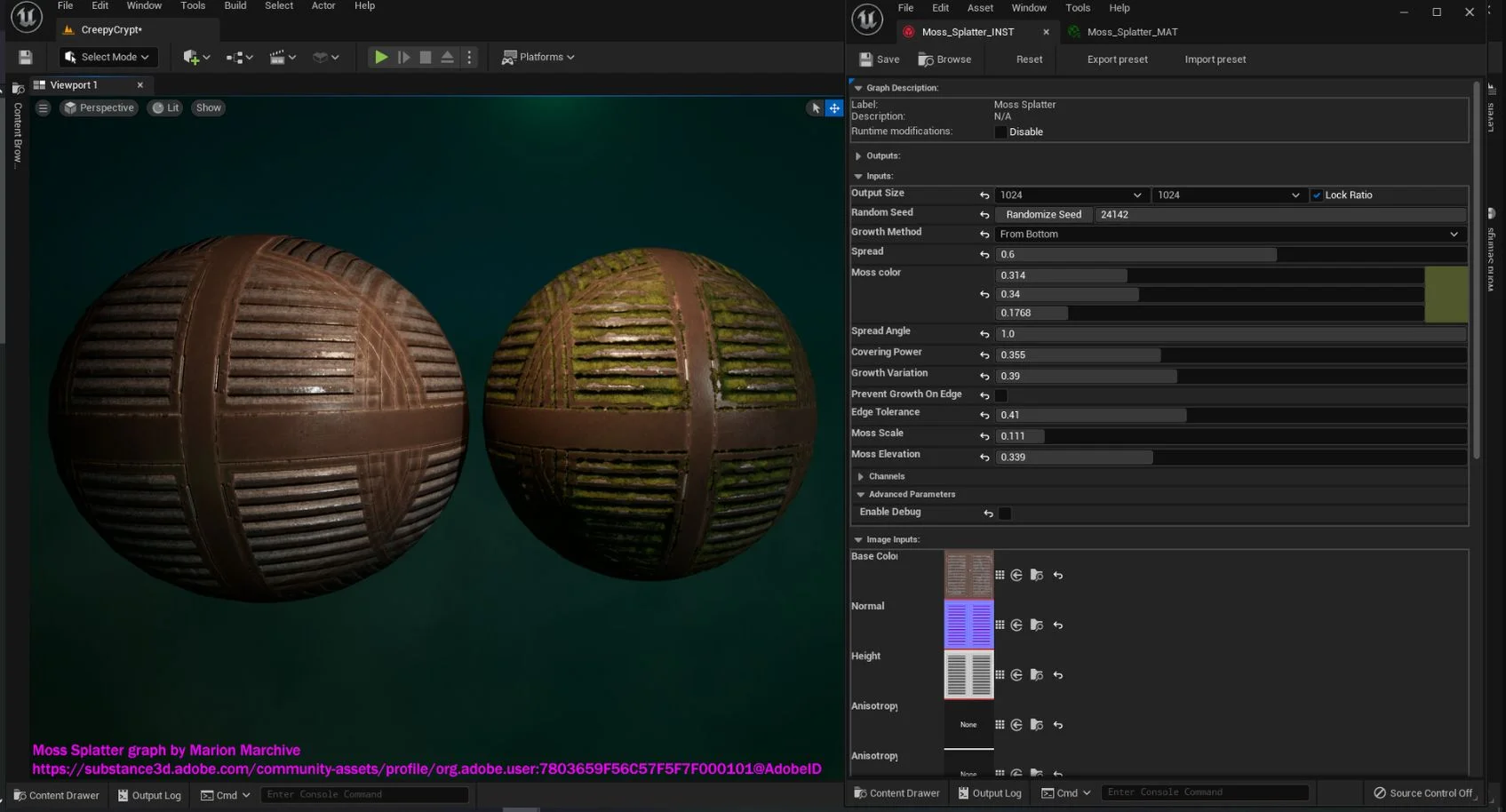
Task: Open the Asset menu in Substance window
Action: pos(980,8)
